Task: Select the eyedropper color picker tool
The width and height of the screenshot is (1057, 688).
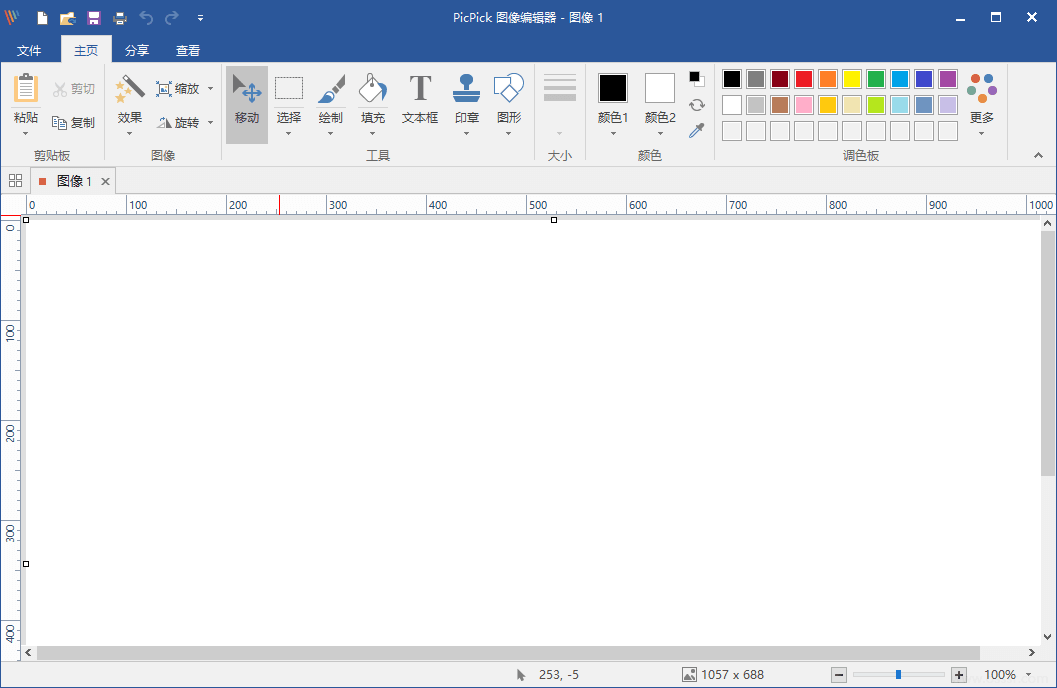Action: (x=696, y=130)
